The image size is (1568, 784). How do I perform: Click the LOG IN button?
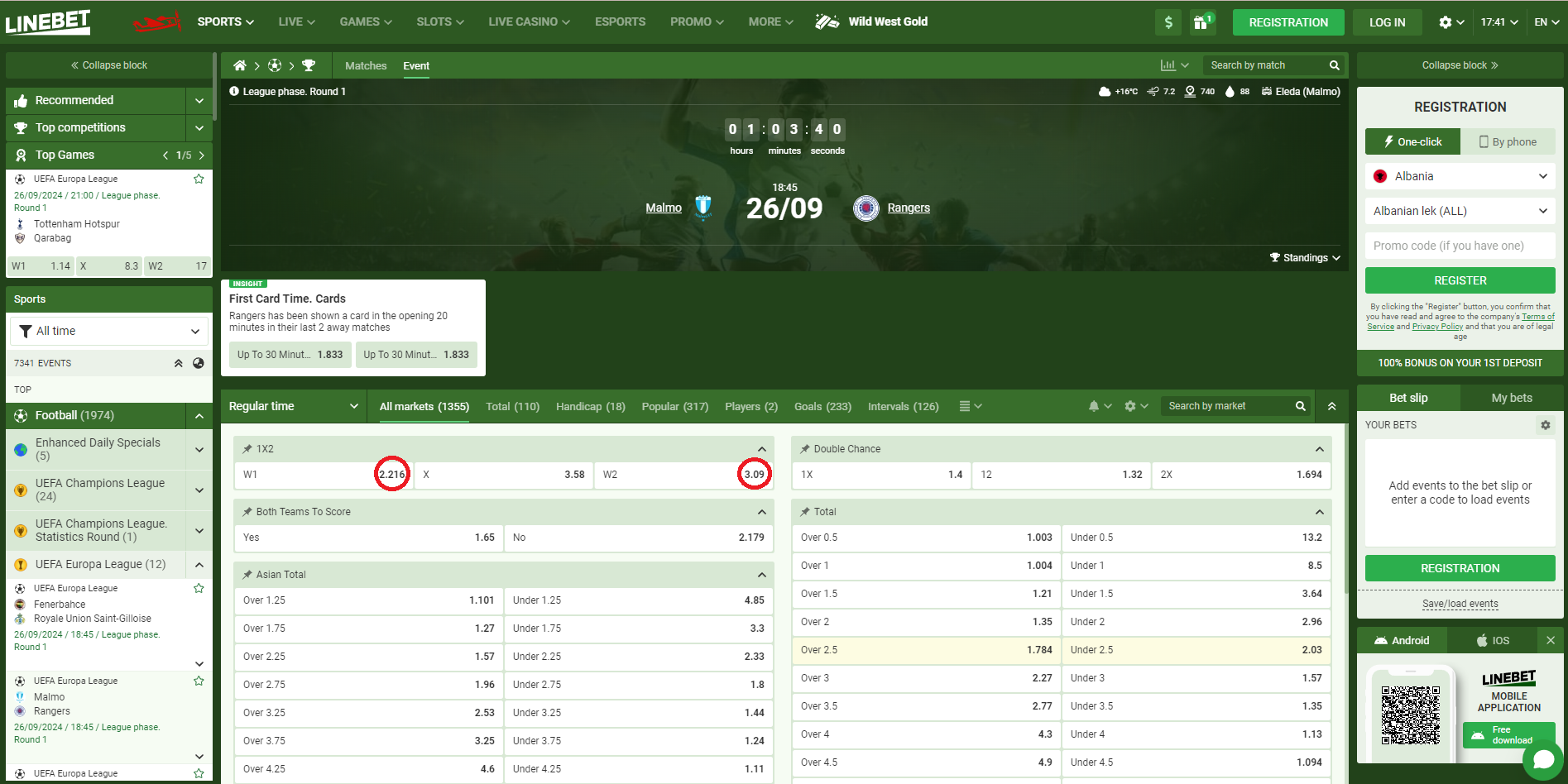tap(1387, 22)
